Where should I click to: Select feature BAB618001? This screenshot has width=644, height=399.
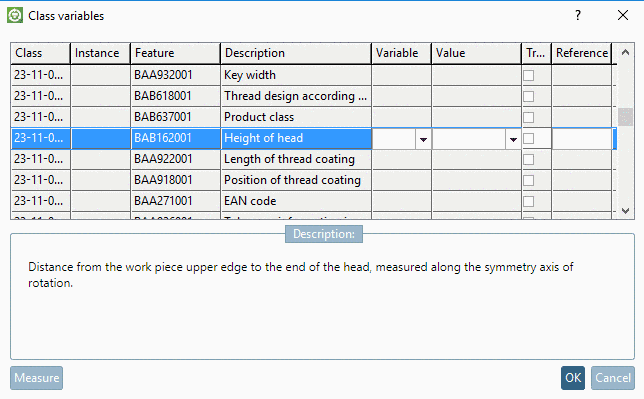pos(175,96)
